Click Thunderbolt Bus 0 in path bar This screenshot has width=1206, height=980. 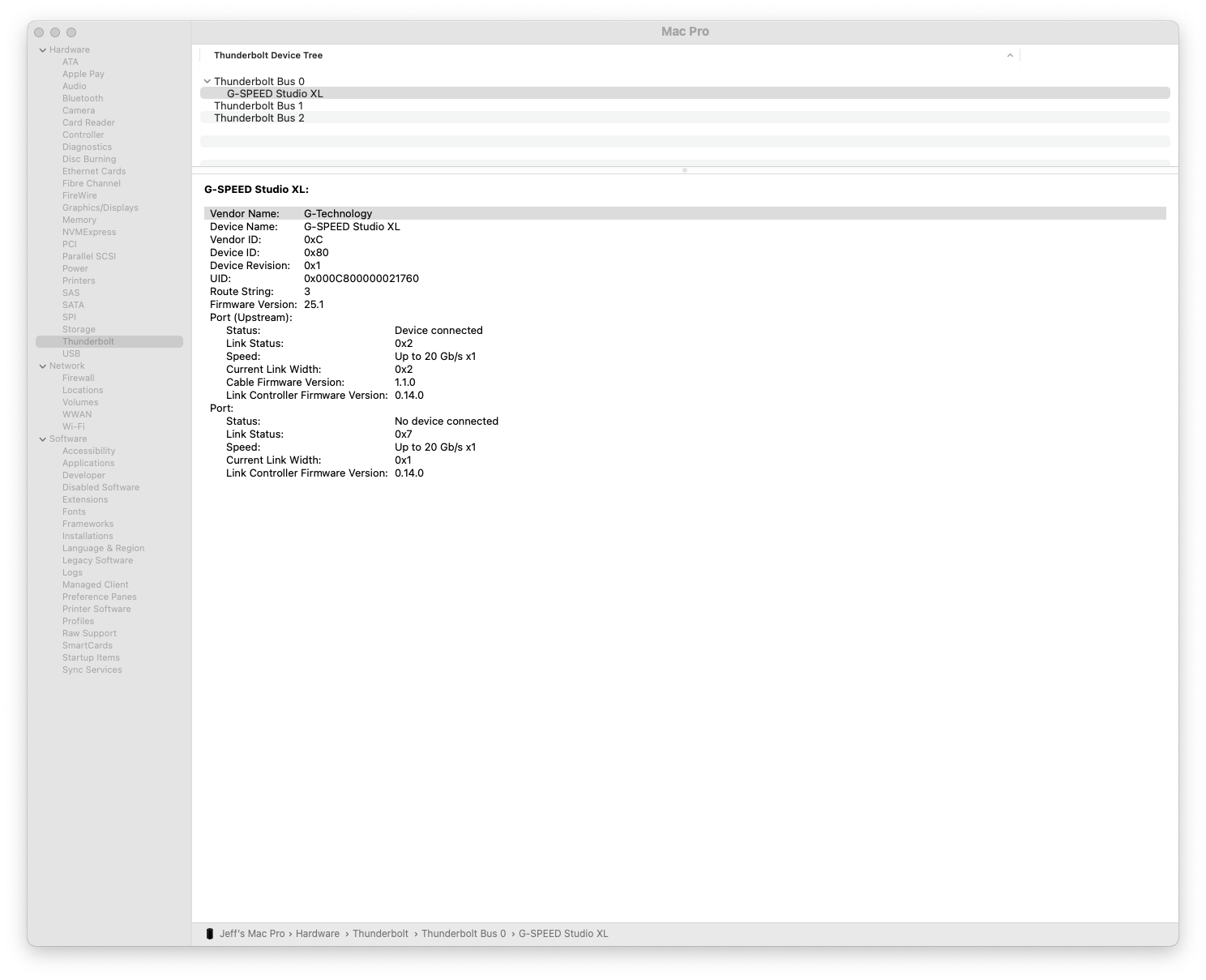[x=464, y=934]
